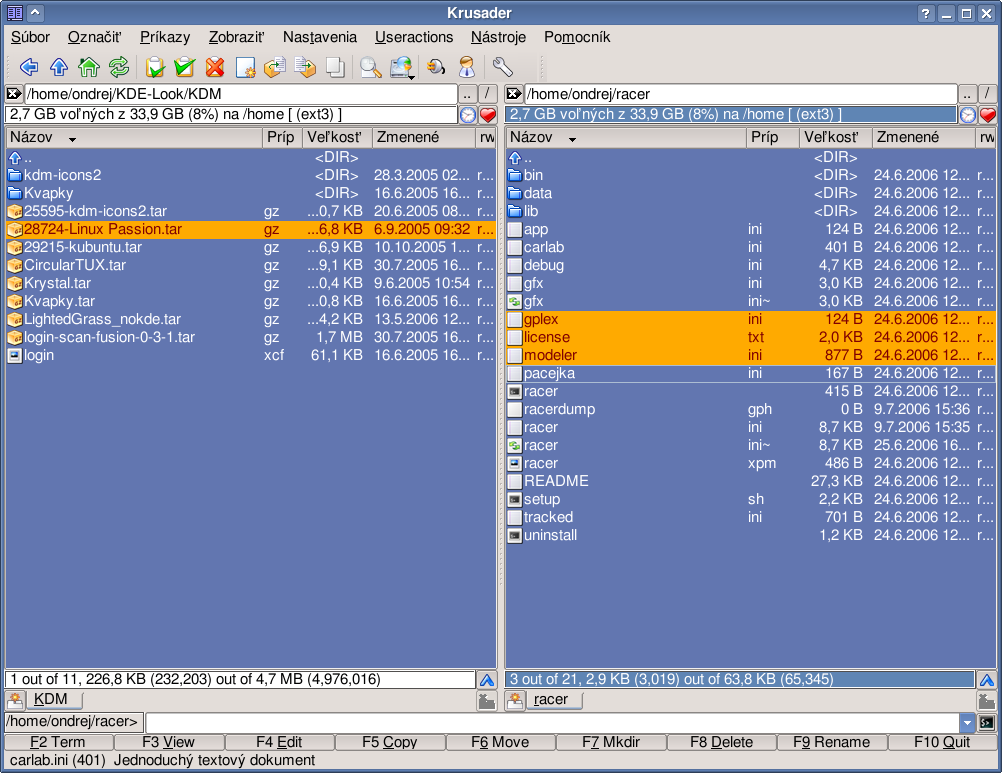Run in terminal mode icon

click(987, 723)
